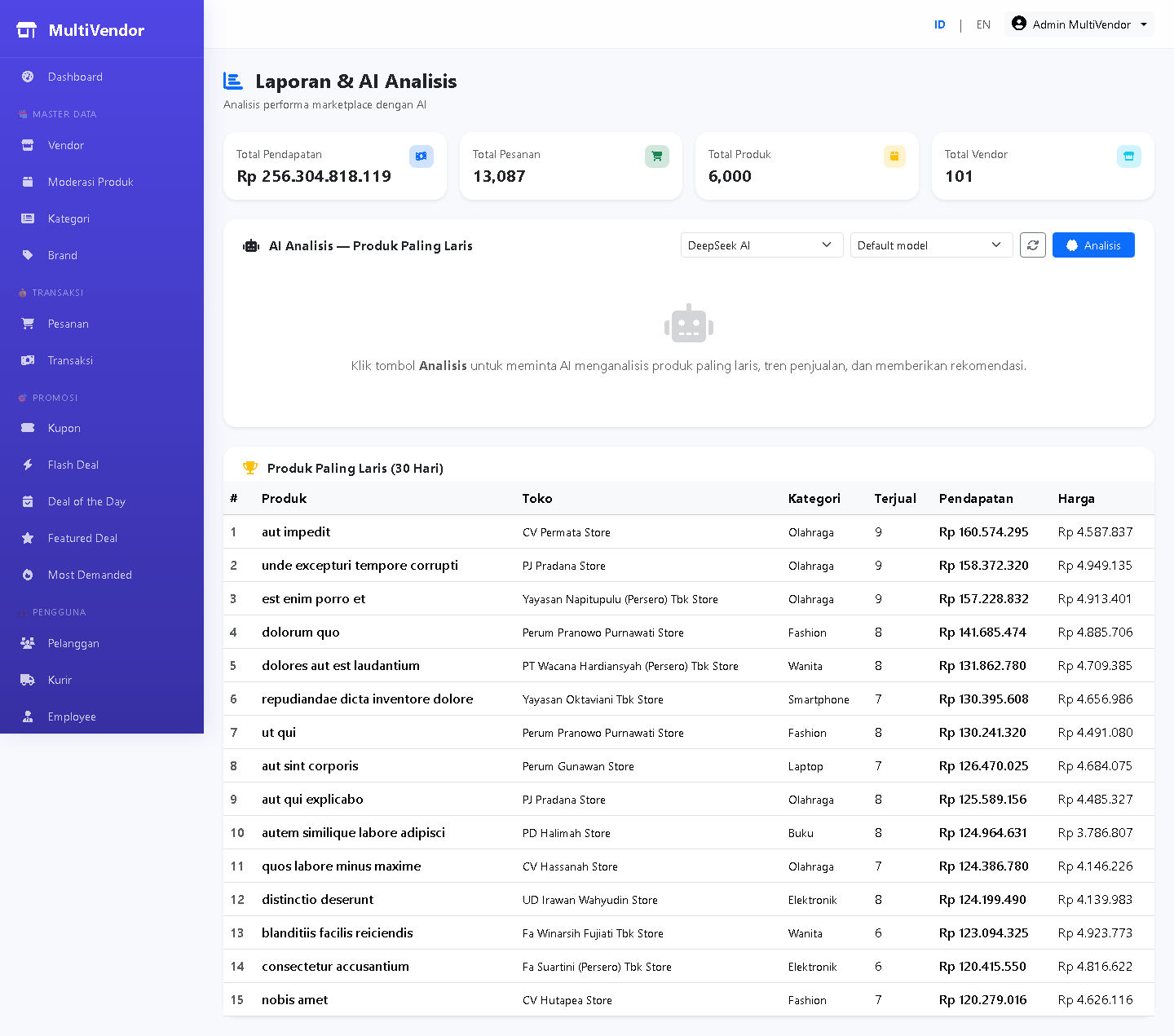Open the Default model dropdown
The image size is (1174, 1036).
pos(932,245)
